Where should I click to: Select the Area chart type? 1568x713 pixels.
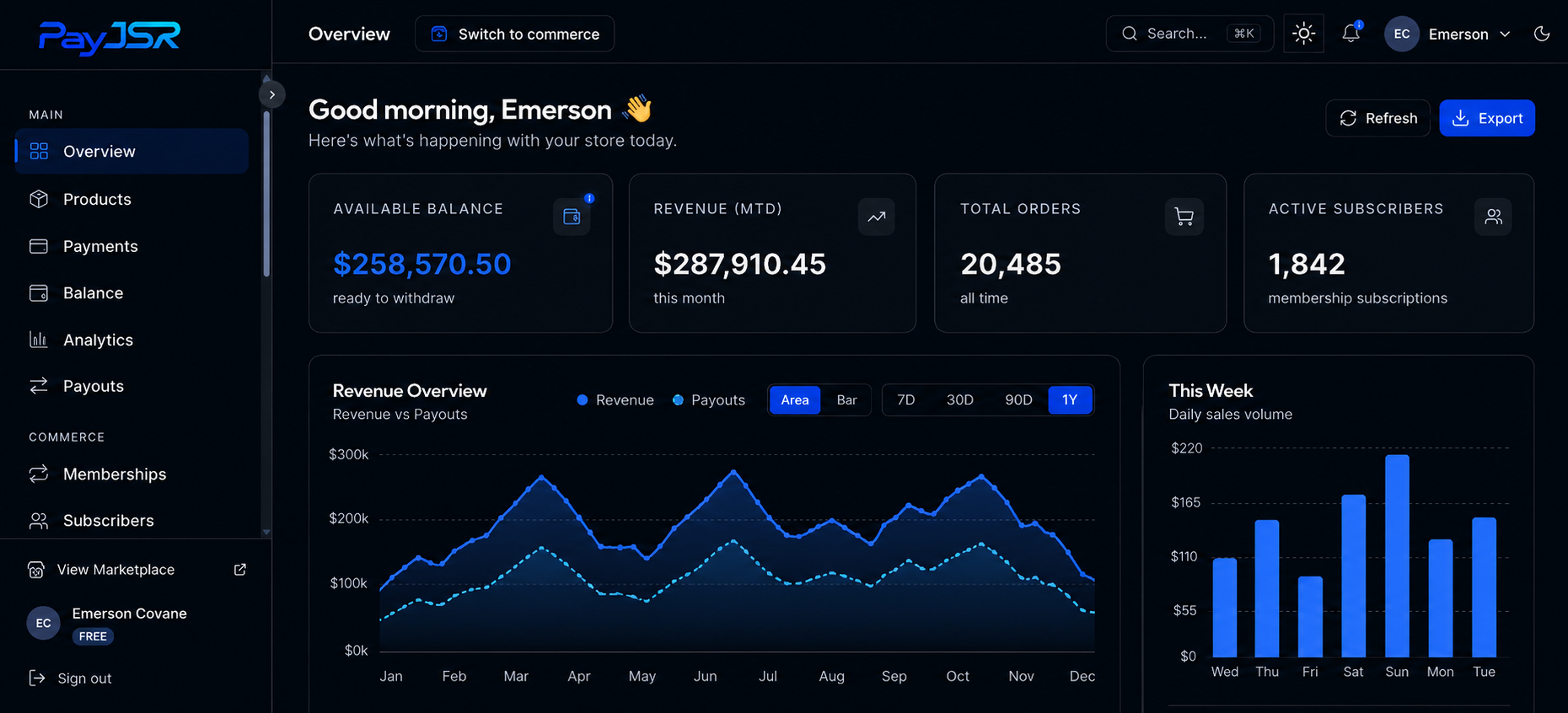click(795, 399)
